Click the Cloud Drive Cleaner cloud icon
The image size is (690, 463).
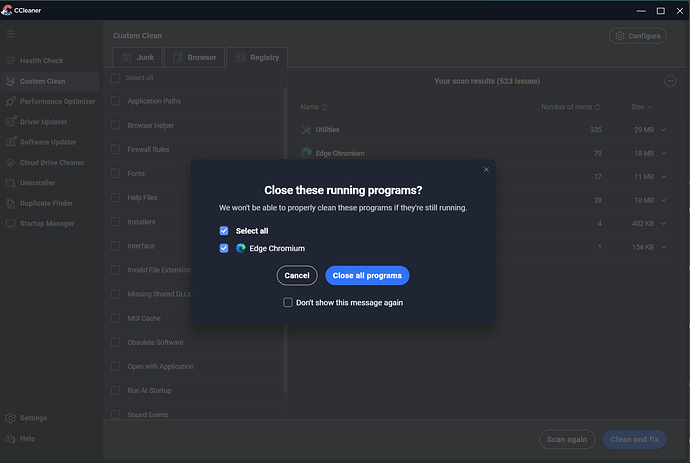tap(11, 163)
